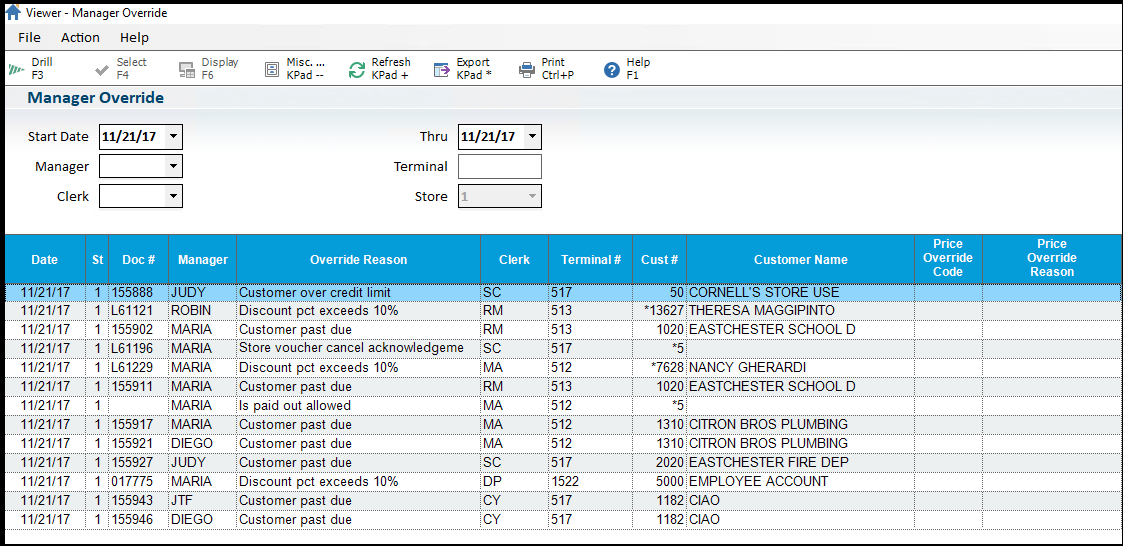Click the Display F6 toolbar icon
The height and width of the screenshot is (546, 1123).
coord(186,69)
